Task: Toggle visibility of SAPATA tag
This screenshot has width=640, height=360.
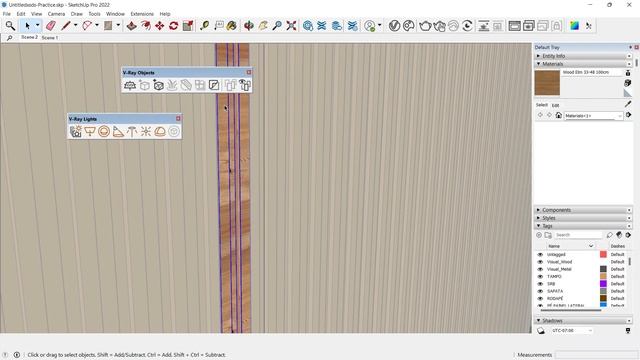Action: [540, 291]
